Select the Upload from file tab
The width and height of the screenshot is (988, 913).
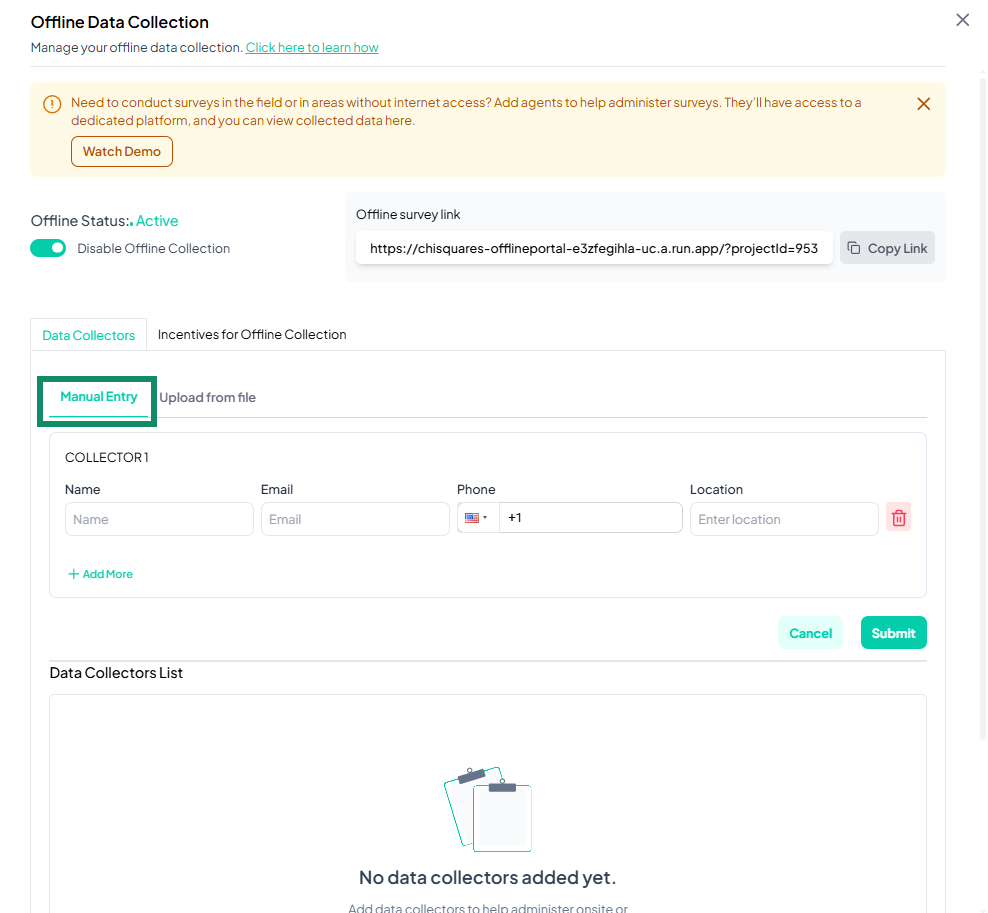(x=207, y=397)
